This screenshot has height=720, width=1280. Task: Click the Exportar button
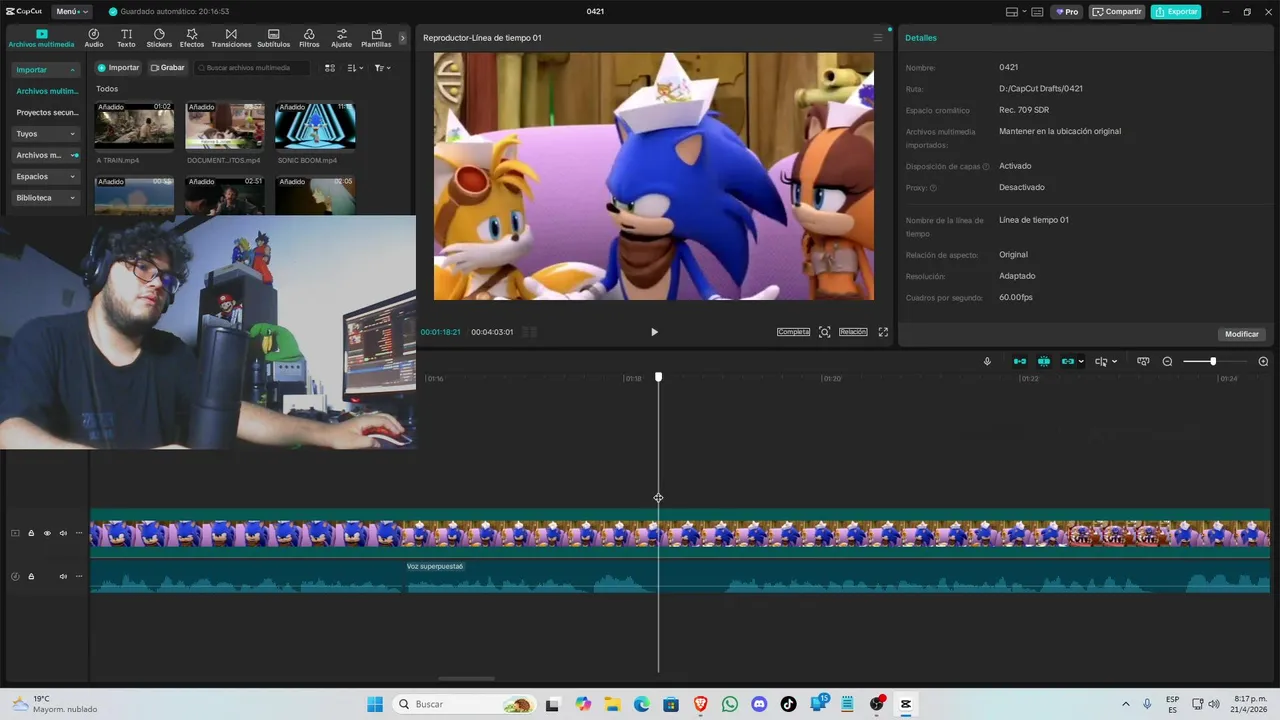(x=1176, y=12)
